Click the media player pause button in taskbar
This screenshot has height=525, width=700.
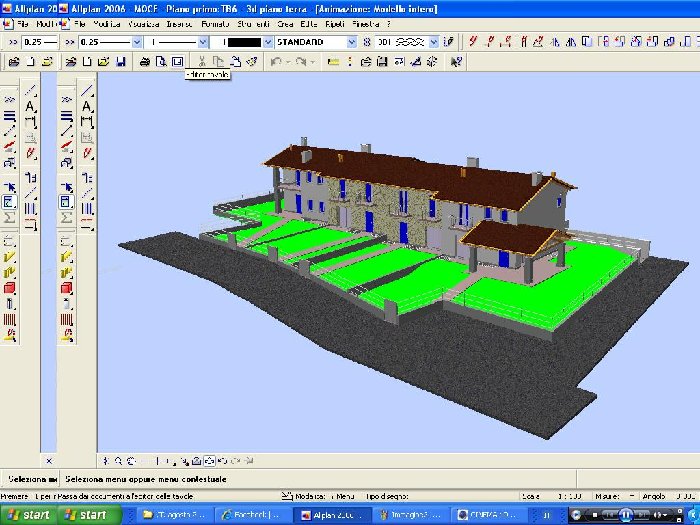625,515
